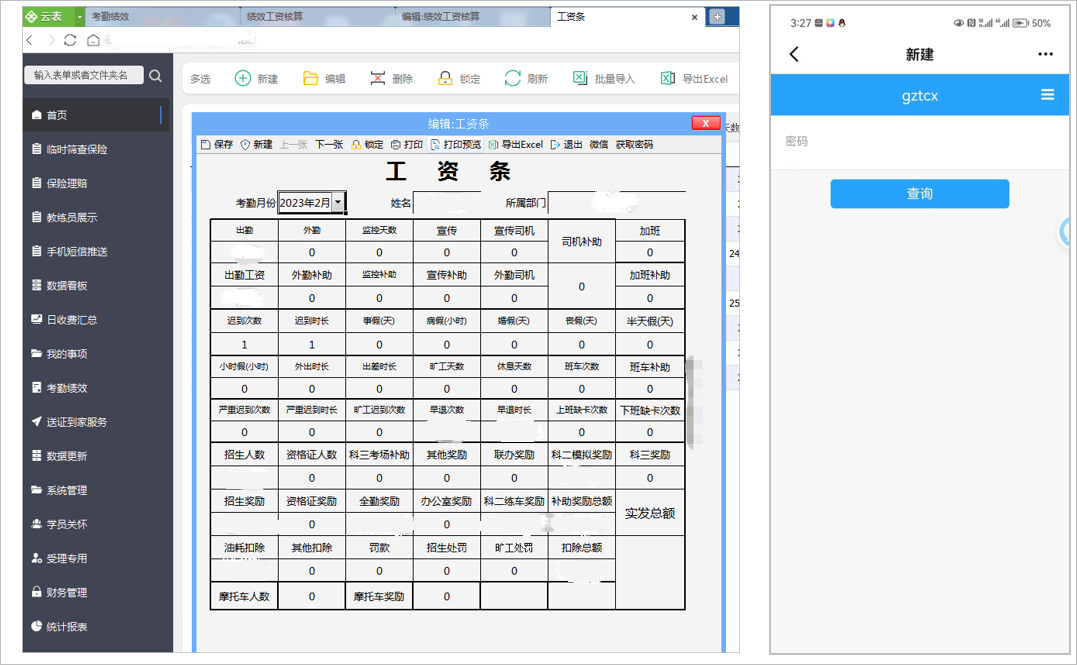Click the 迟到次数 value cell showing 1
The height and width of the screenshot is (665, 1077).
[x=244, y=344]
